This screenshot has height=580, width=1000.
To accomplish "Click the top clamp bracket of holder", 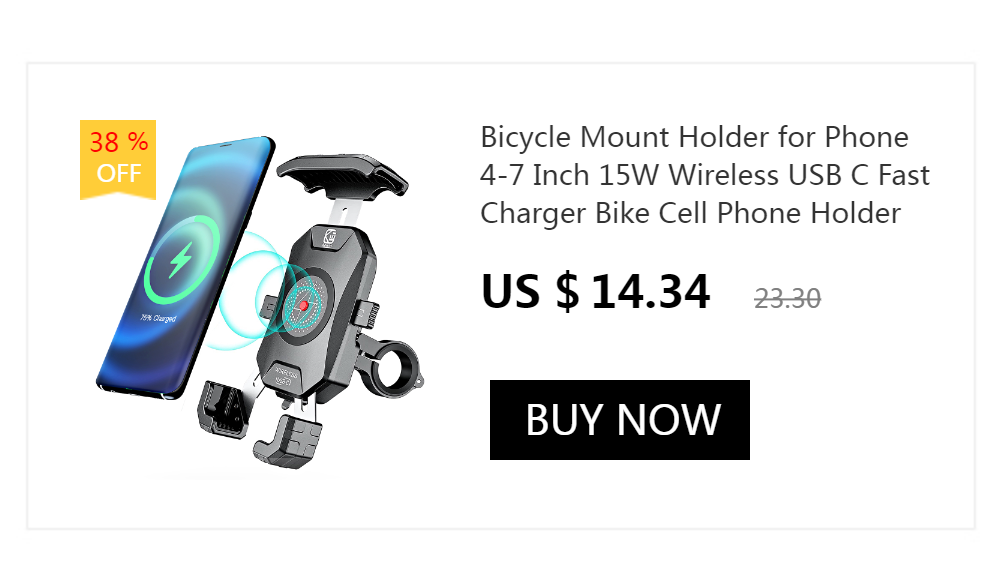I will pos(342,172).
